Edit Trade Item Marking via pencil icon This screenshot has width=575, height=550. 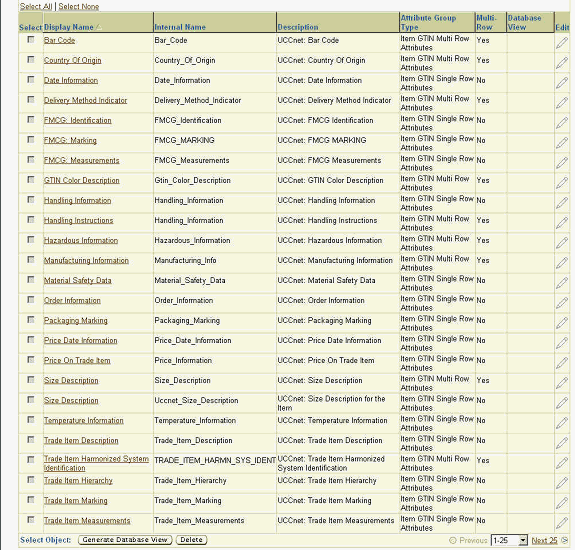(561, 503)
